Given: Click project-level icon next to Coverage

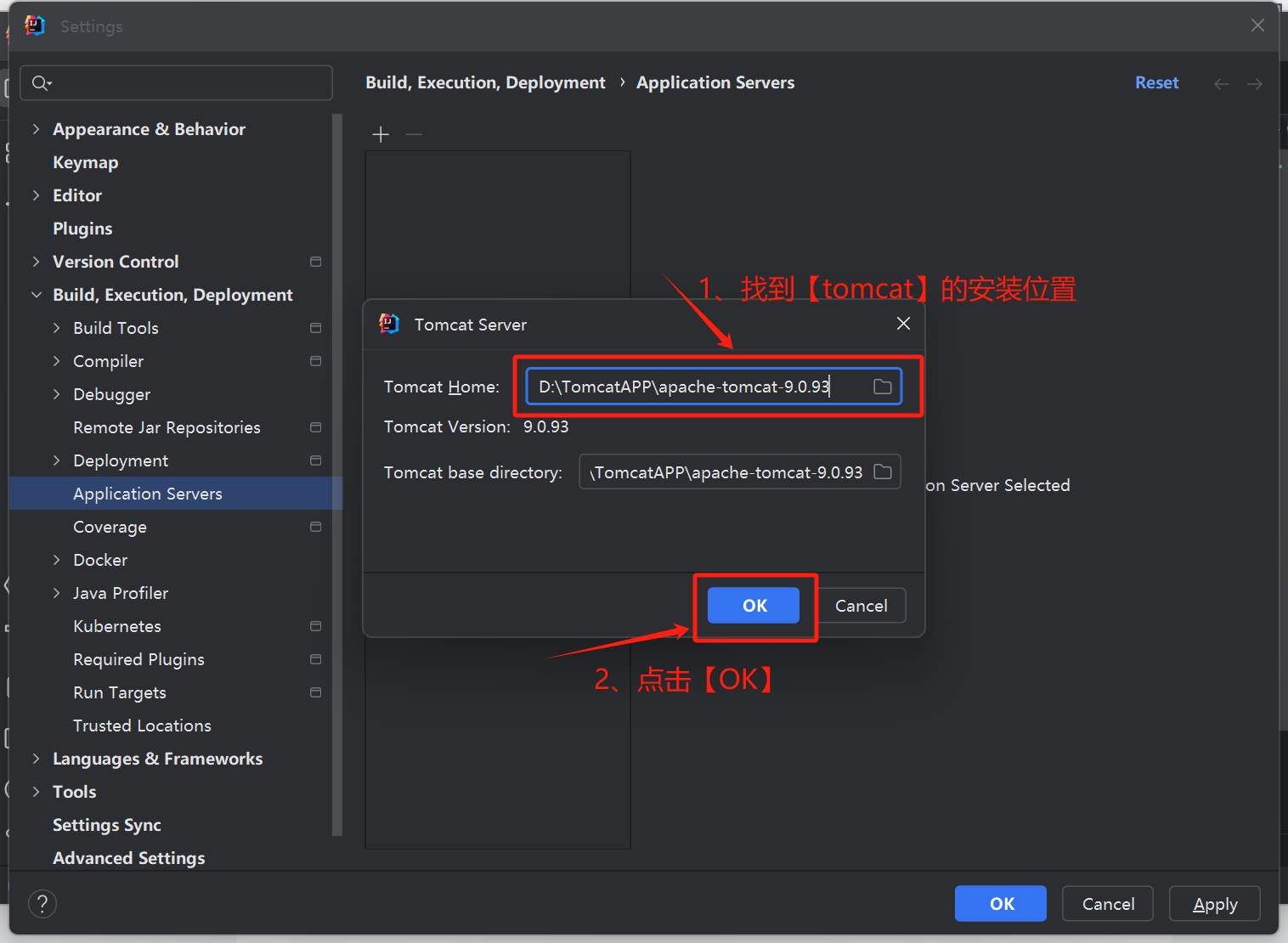Looking at the screenshot, I should (x=316, y=527).
